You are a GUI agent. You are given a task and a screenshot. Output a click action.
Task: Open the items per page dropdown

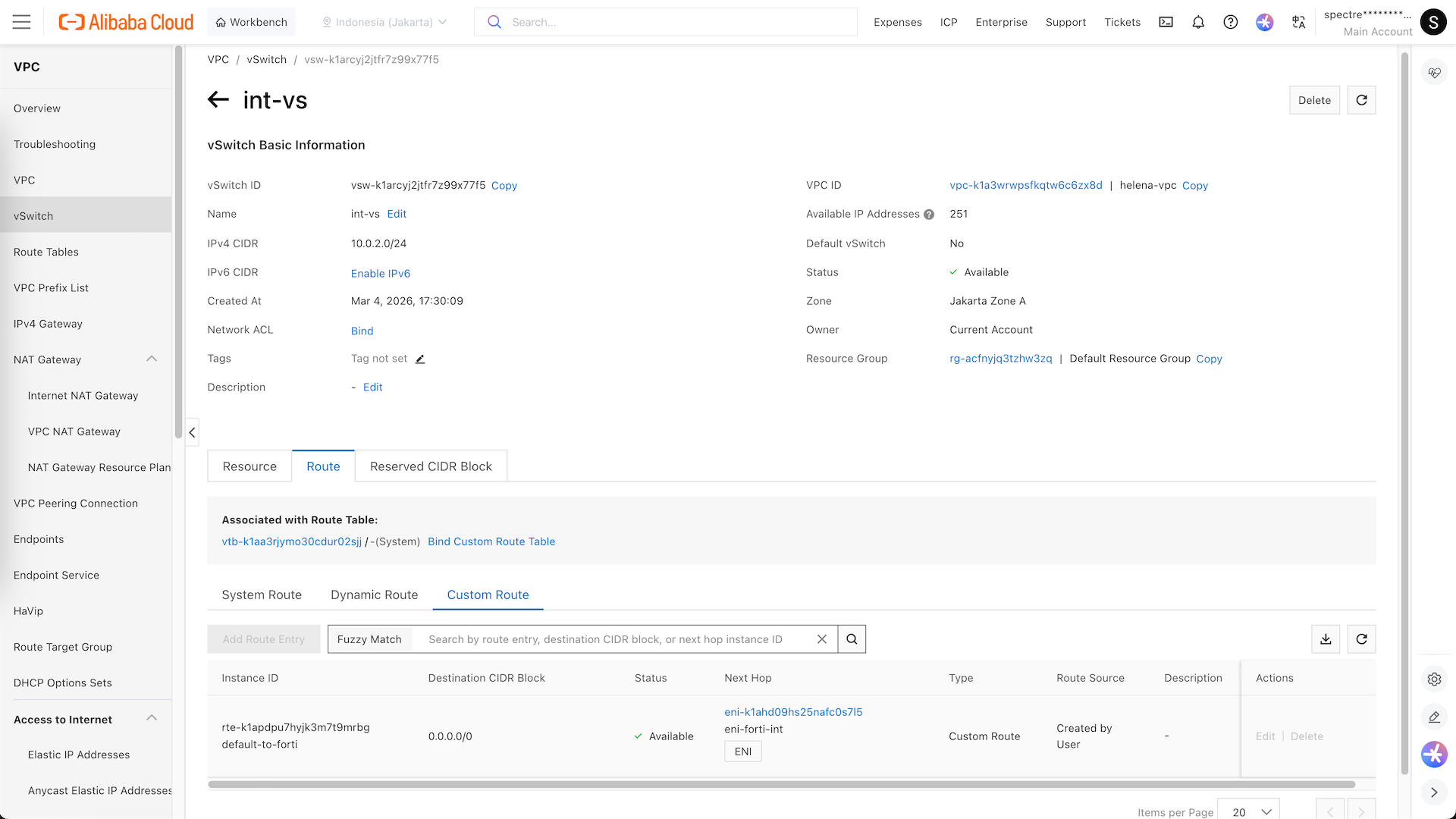click(x=1248, y=811)
